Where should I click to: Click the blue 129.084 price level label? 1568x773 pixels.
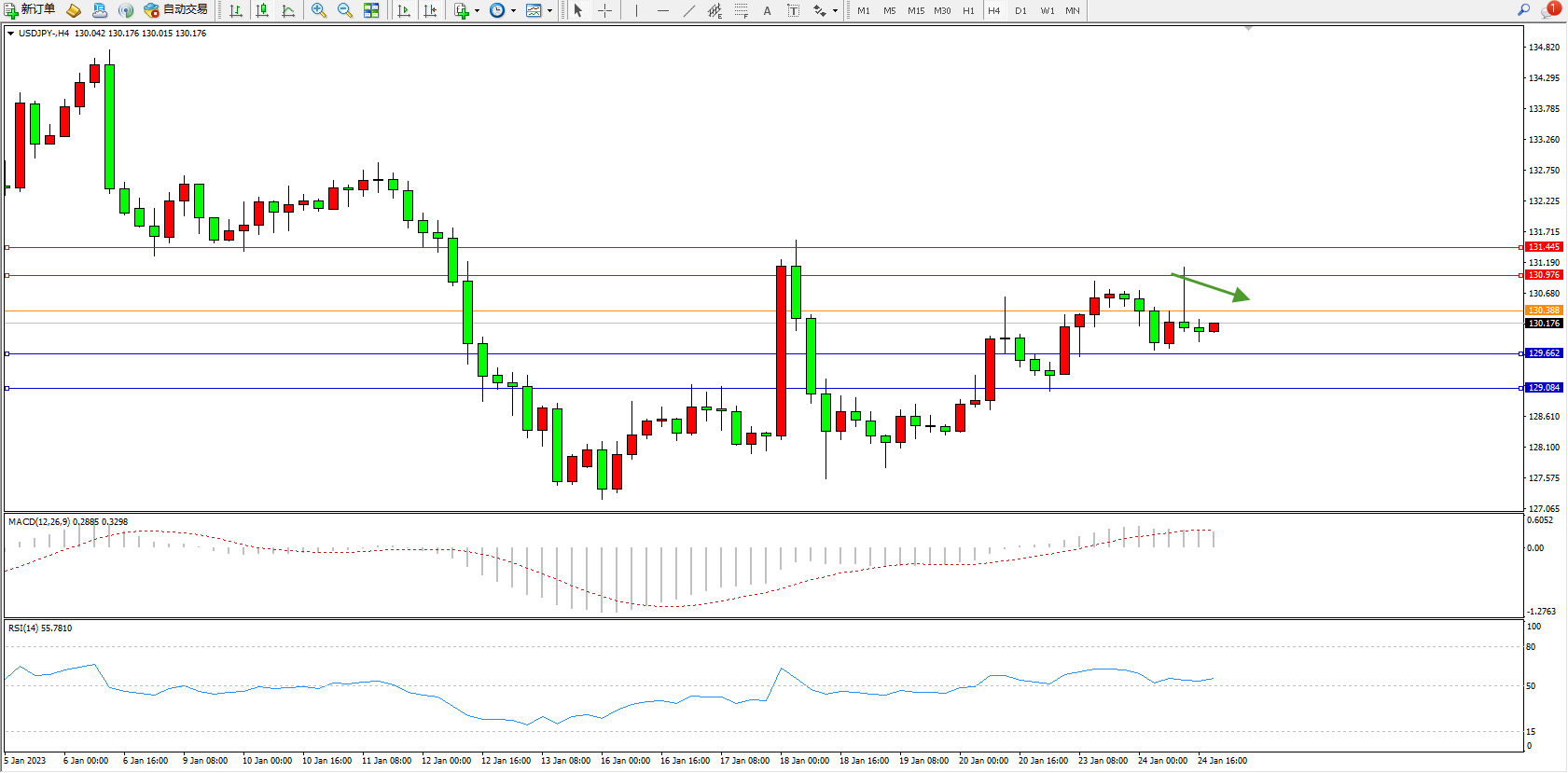coord(1544,388)
